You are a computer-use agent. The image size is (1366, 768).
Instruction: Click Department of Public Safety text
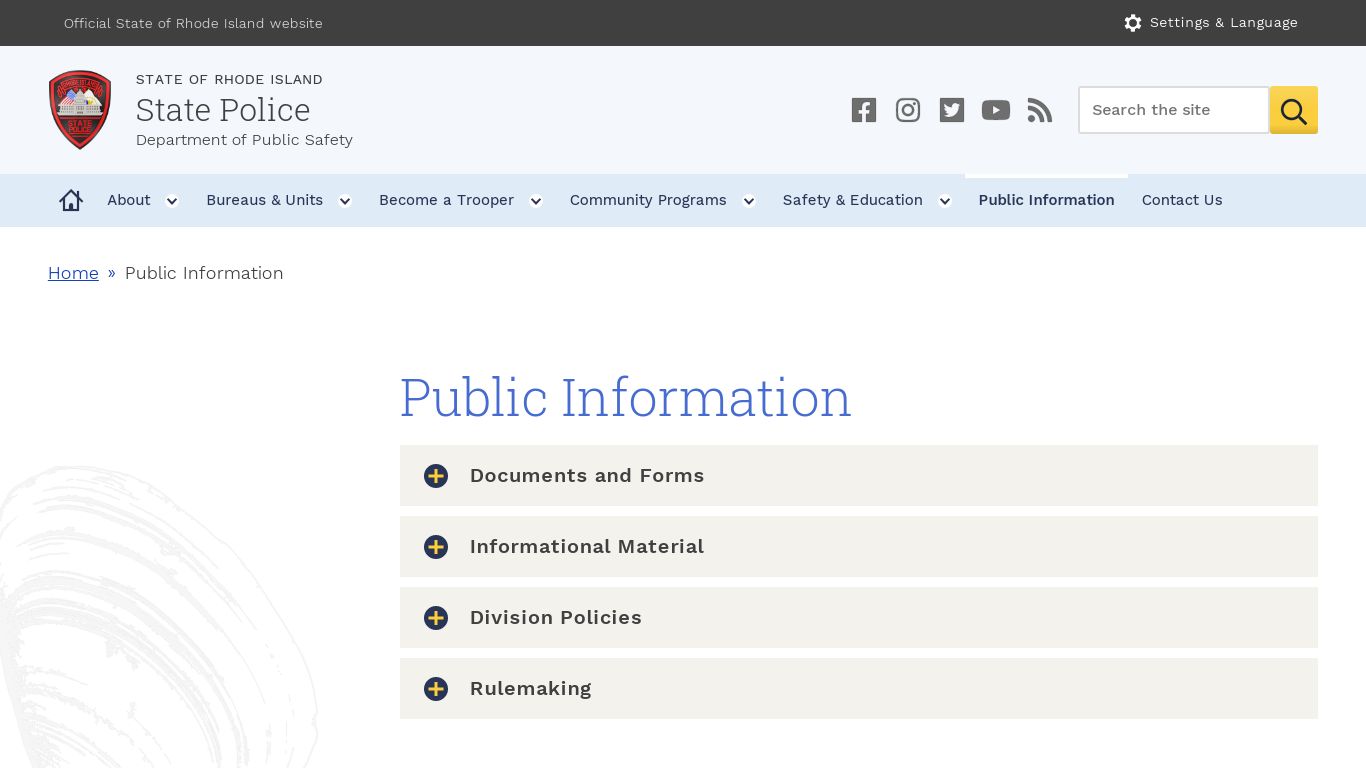click(x=244, y=140)
